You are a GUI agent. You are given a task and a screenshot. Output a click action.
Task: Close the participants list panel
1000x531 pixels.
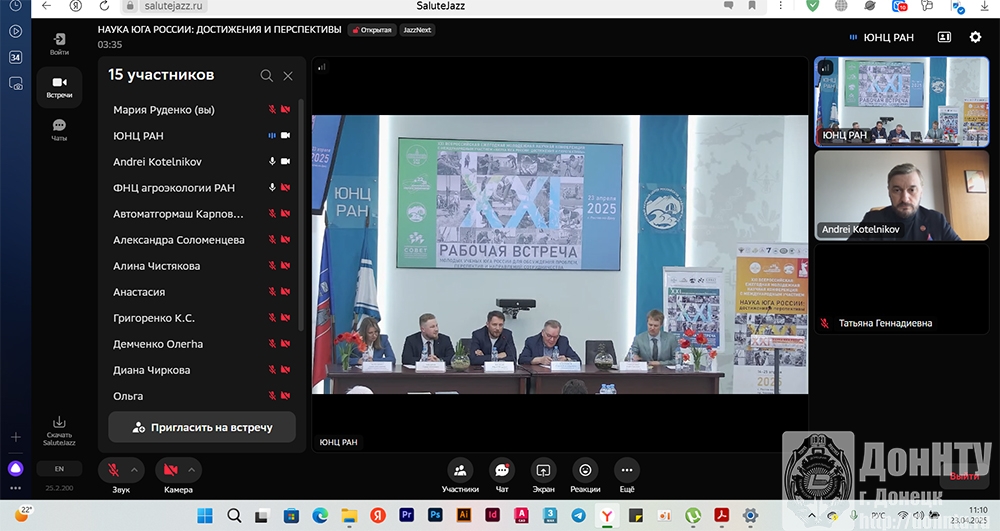(x=288, y=76)
